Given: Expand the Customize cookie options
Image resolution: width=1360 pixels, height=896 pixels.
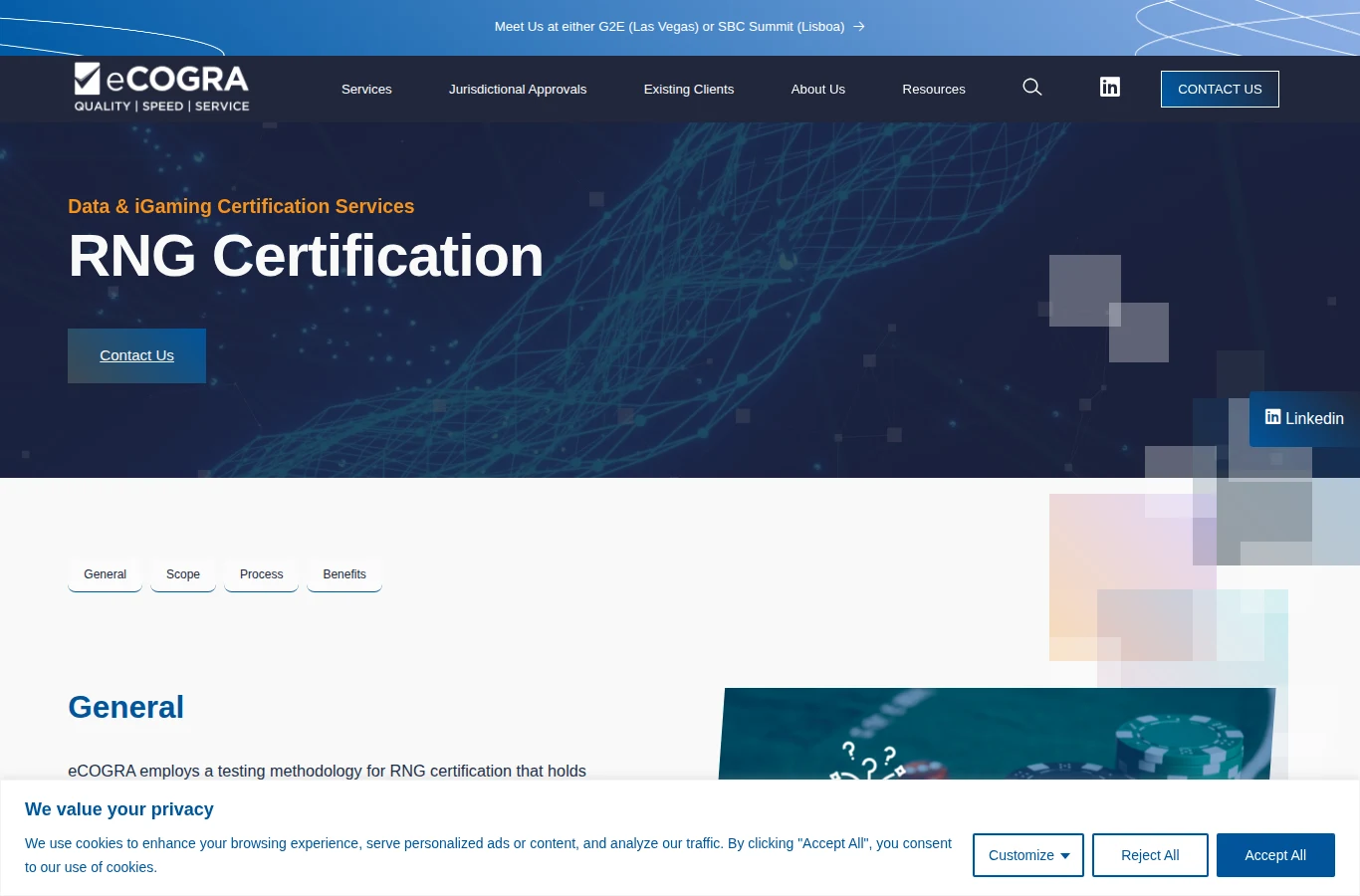Looking at the screenshot, I should pyautogui.click(x=1028, y=855).
